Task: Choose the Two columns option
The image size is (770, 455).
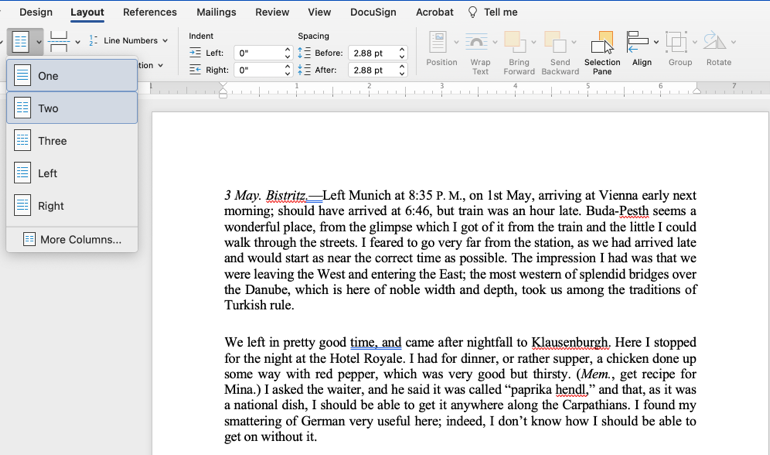Action: [x=72, y=108]
